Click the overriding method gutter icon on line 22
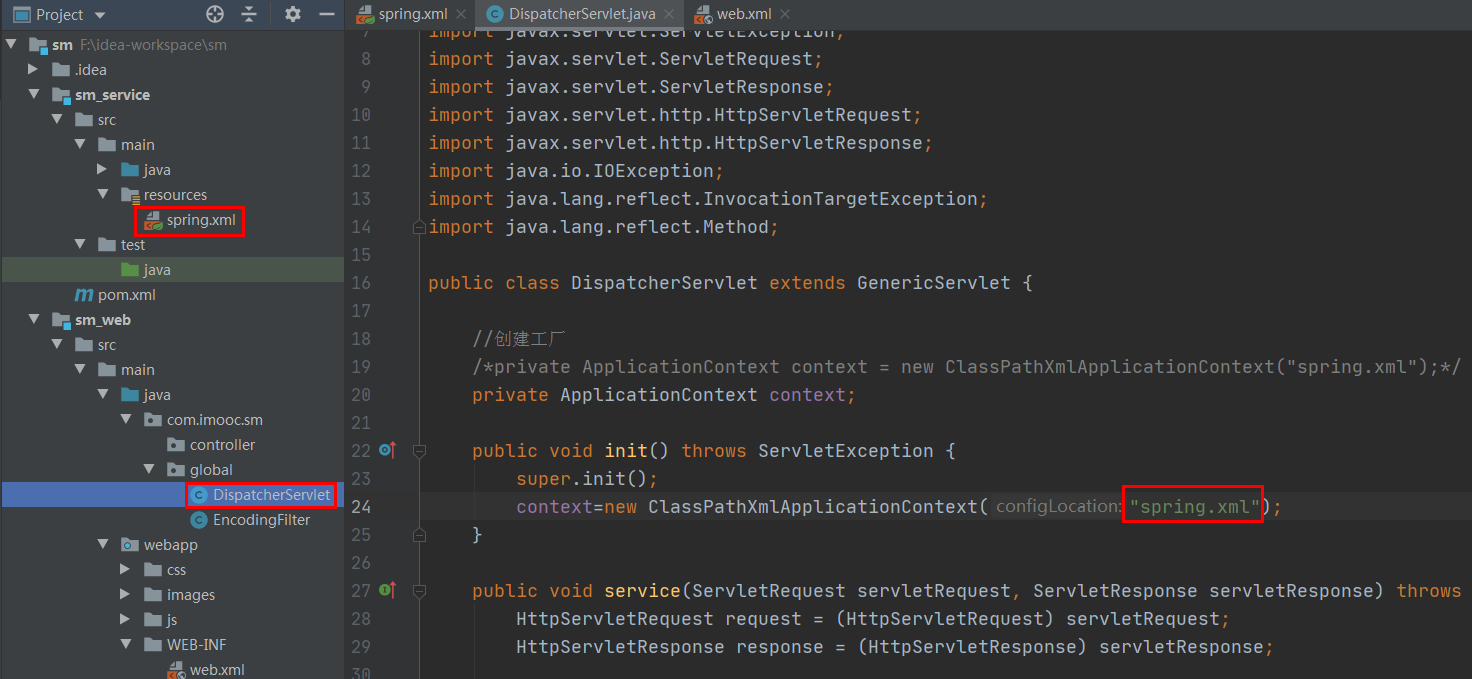The width and height of the screenshot is (1472, 679). (388, 451)
